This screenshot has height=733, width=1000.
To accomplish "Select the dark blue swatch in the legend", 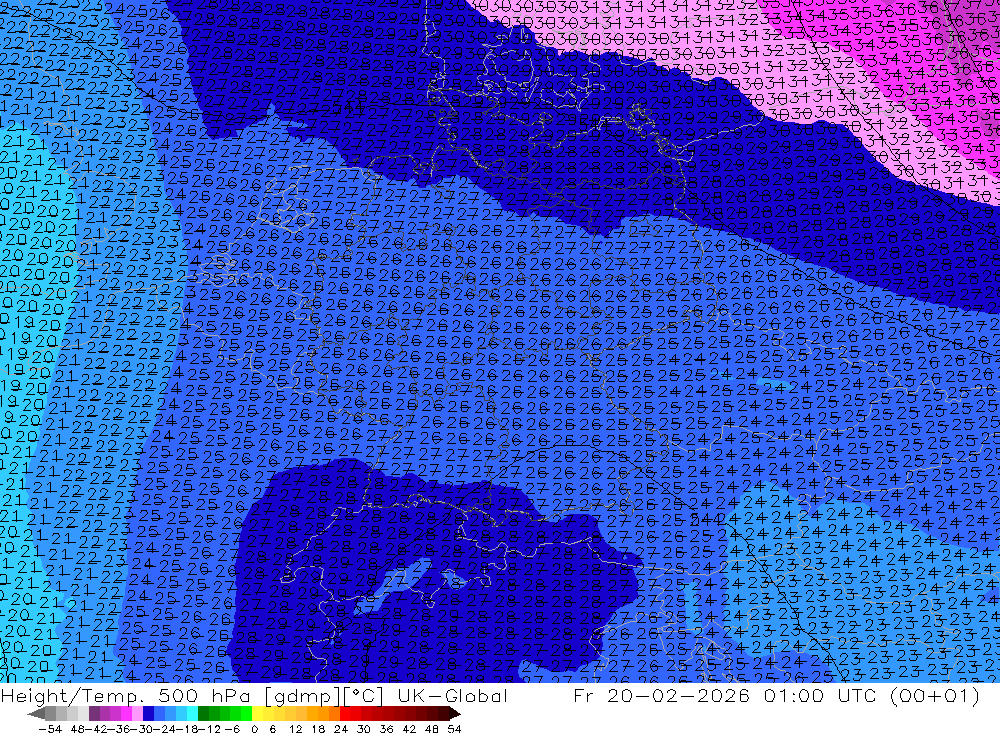I will pos(148,713).
